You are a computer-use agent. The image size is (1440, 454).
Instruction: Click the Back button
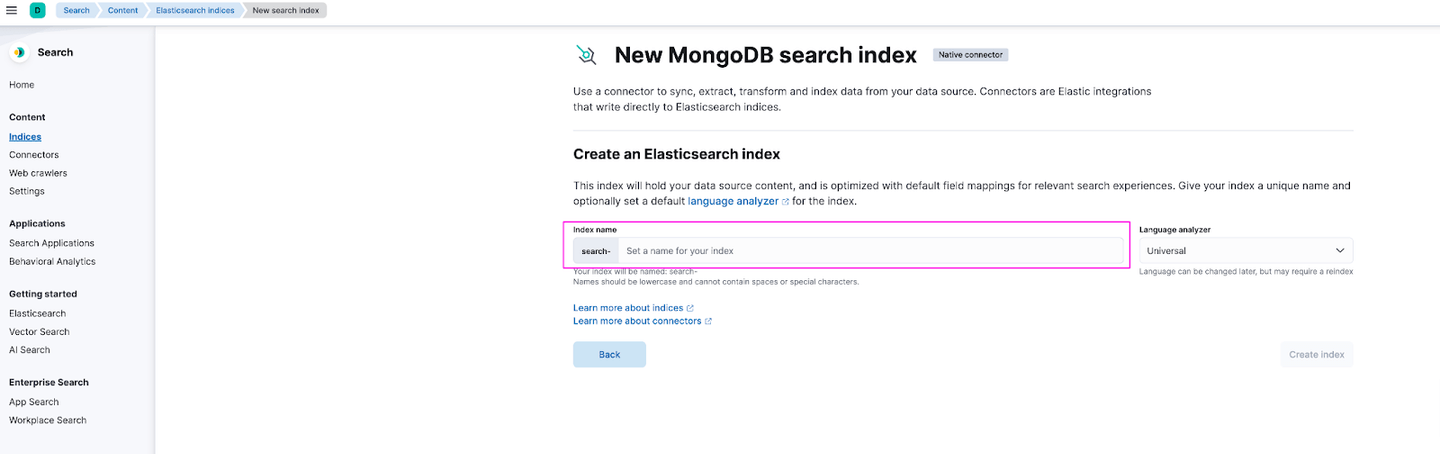[609, 355]
